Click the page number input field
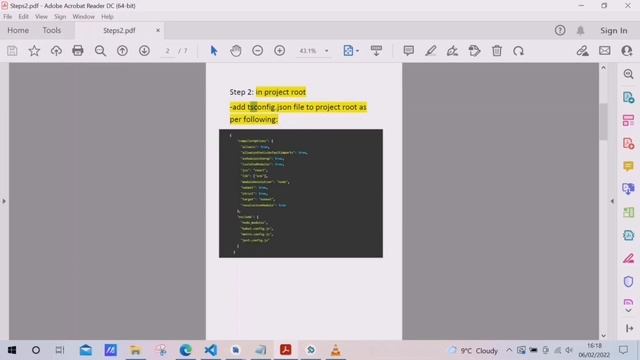640x360 pixels. click(x=167, y=51)
